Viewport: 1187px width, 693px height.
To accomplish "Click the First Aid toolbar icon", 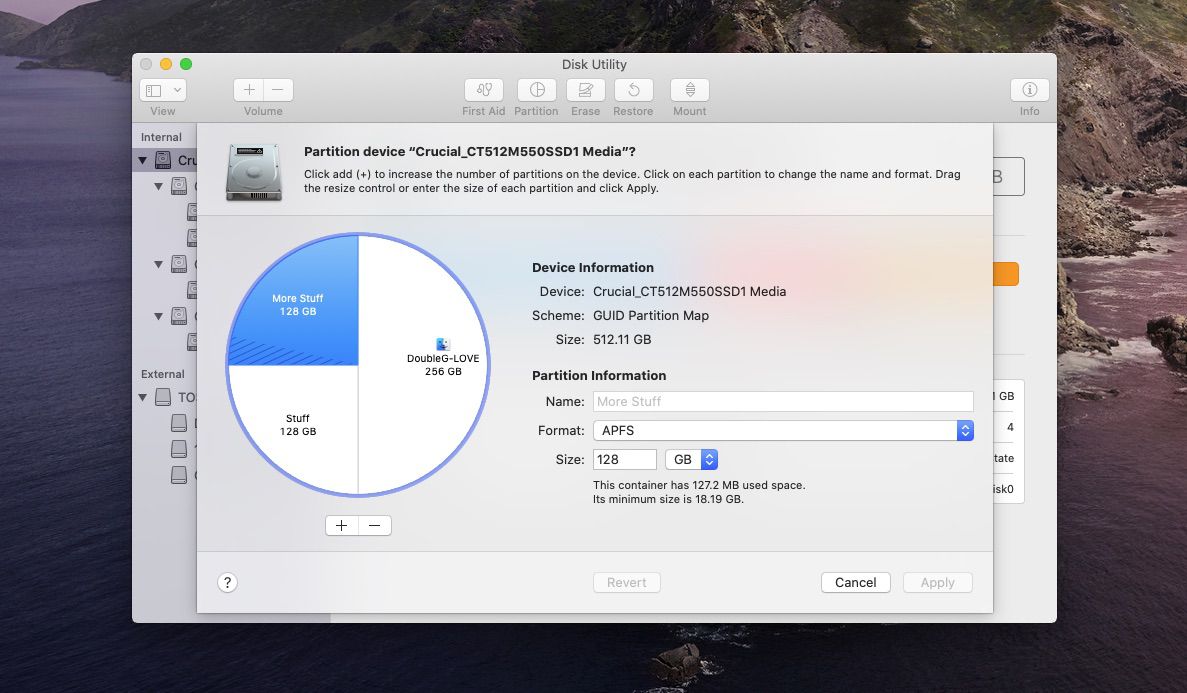I will [x=484, y=90].
